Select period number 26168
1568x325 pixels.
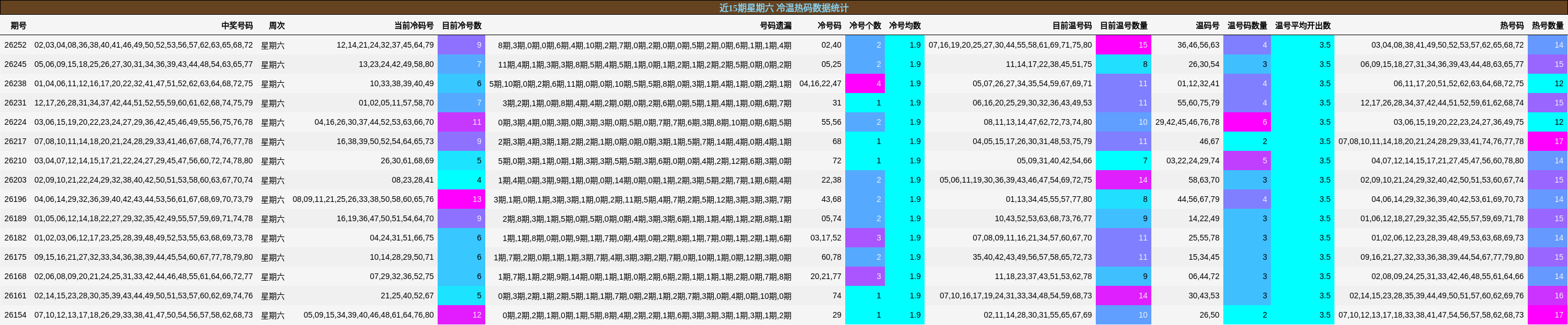click(x=15, y=276)
